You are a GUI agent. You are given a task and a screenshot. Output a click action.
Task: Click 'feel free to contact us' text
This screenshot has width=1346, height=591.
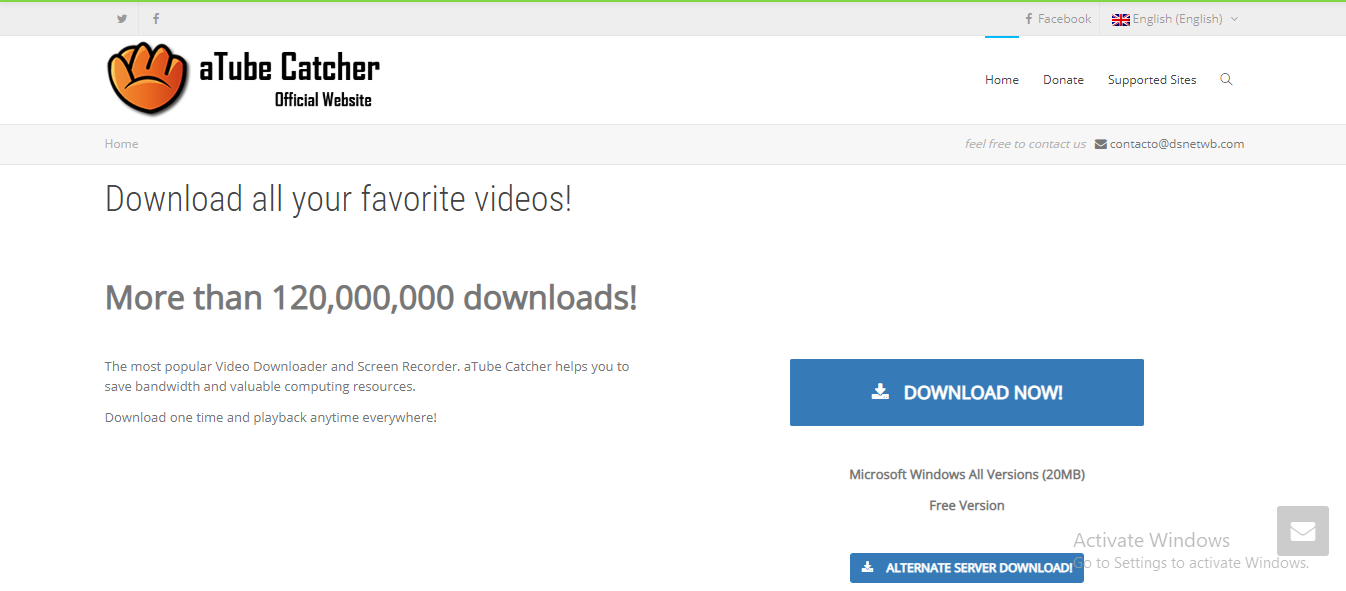coord(1025,144)
